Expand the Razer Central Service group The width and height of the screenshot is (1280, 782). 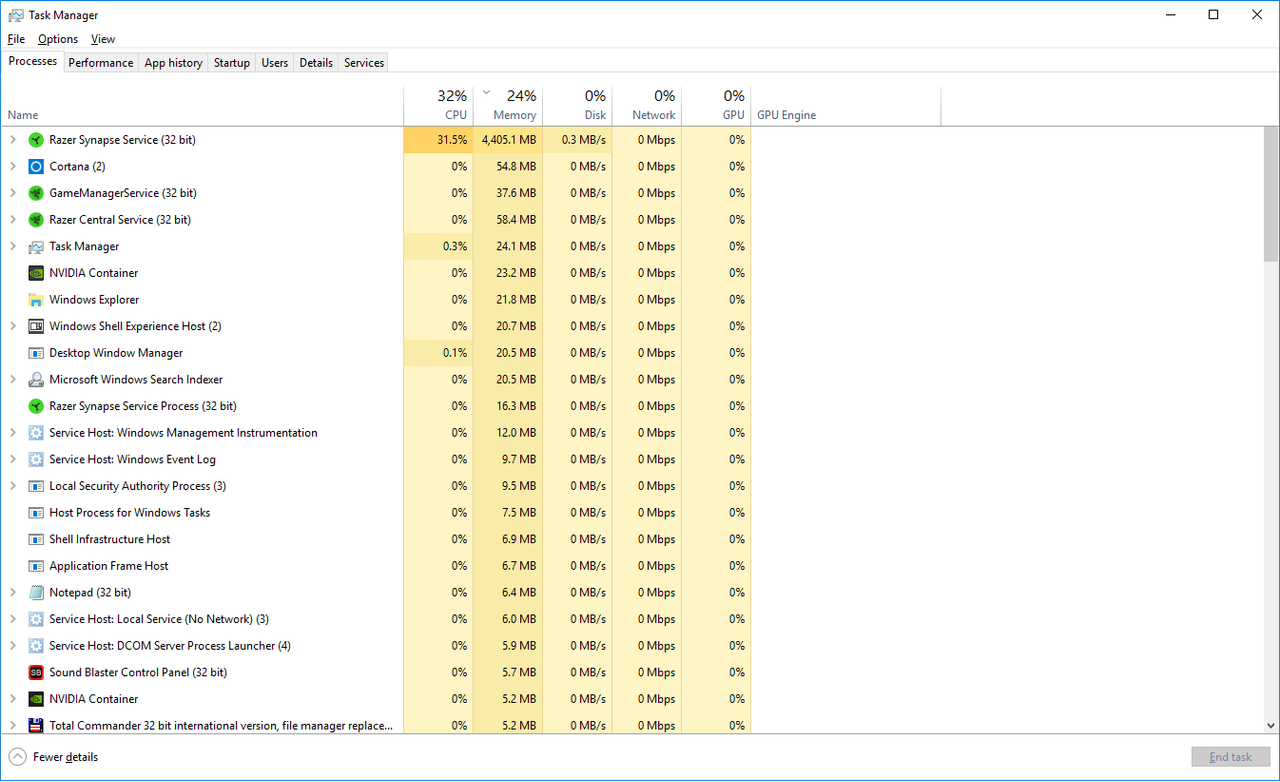pos(13,220)
